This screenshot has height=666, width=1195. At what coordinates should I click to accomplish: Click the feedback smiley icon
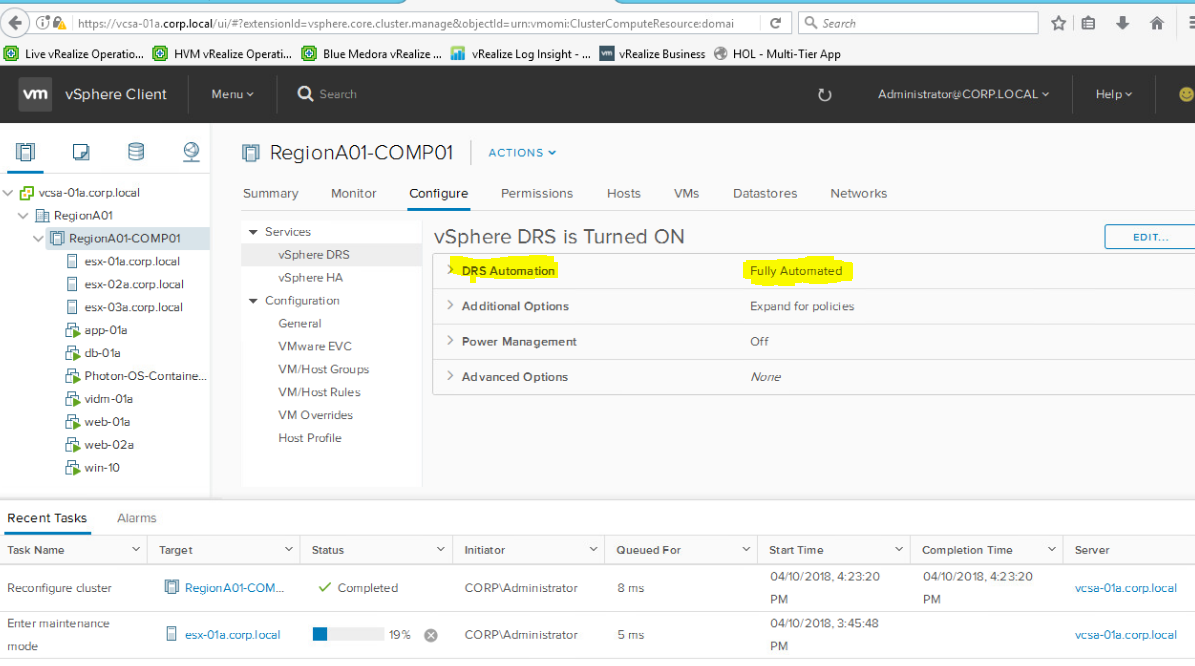click(1187, 94)
